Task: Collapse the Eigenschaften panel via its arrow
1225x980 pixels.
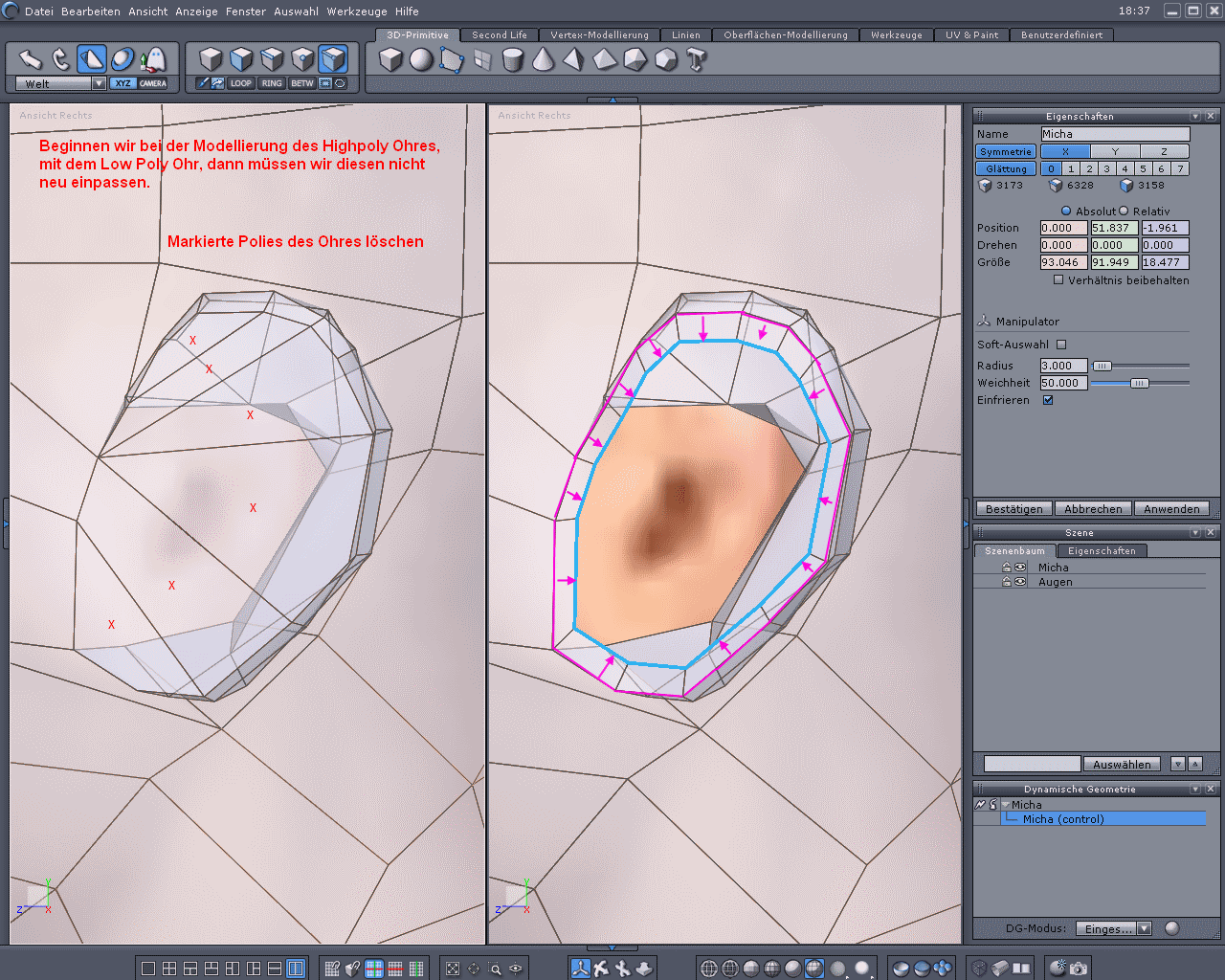Action: [1195, 117]
